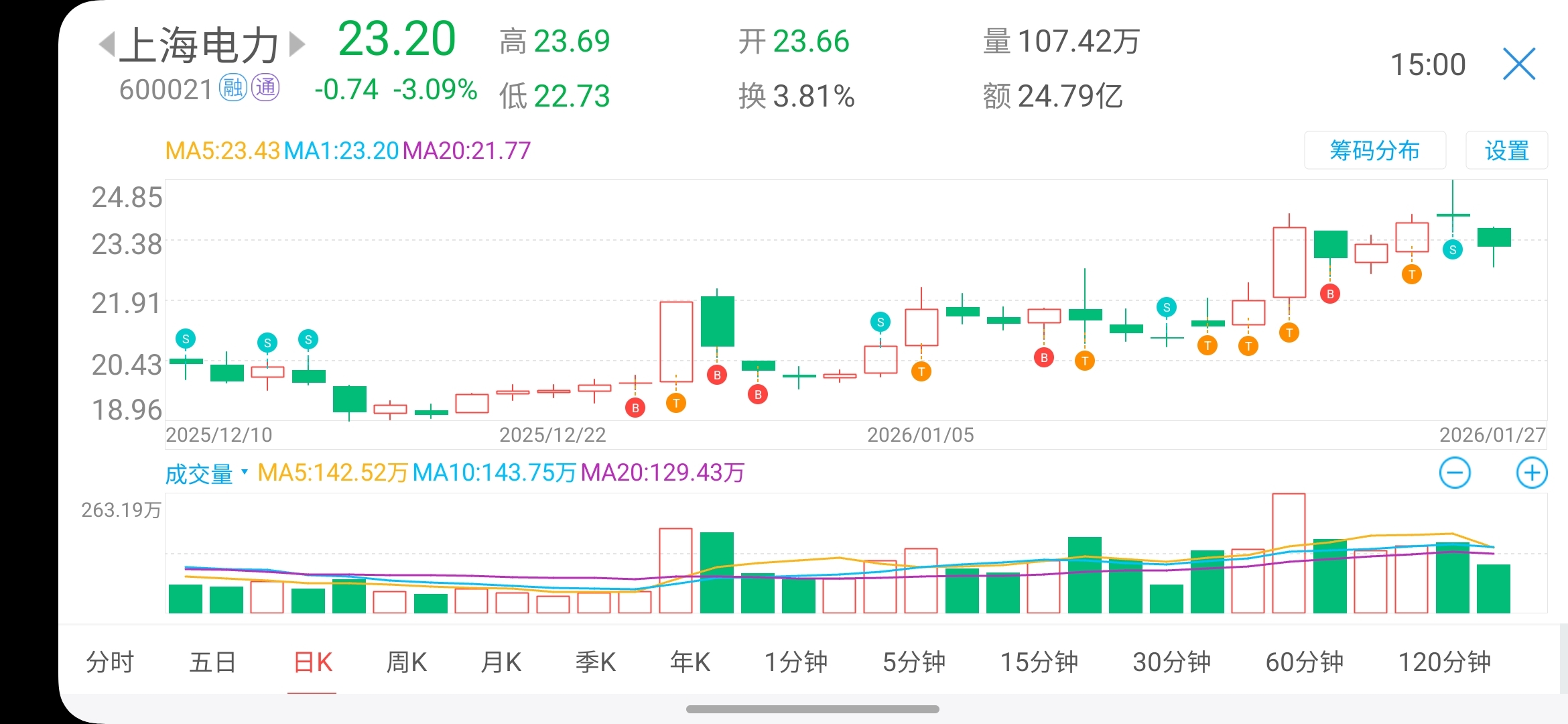This screenshot has width=1568, height=724.
Task: Click the 通 connect badge icon
Action: coord(265,88)
